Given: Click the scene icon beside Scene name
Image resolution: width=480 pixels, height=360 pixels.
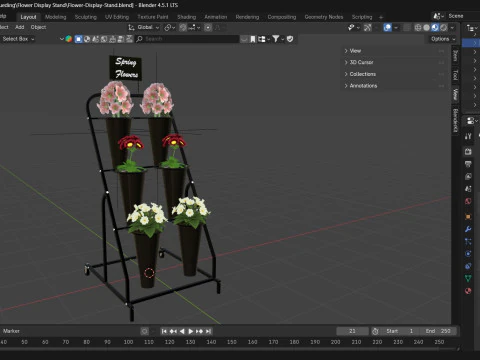Looking at the screenshot, I should click(x=438, y=16).
